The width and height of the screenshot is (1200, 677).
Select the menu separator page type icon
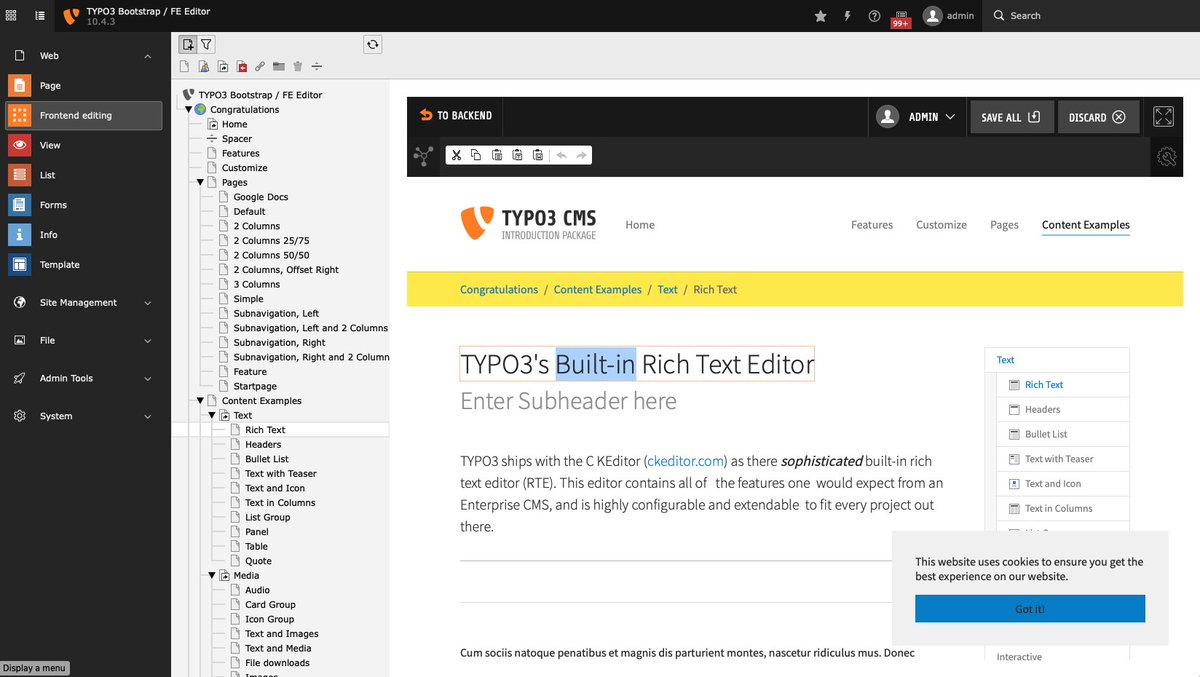(317, 67)
